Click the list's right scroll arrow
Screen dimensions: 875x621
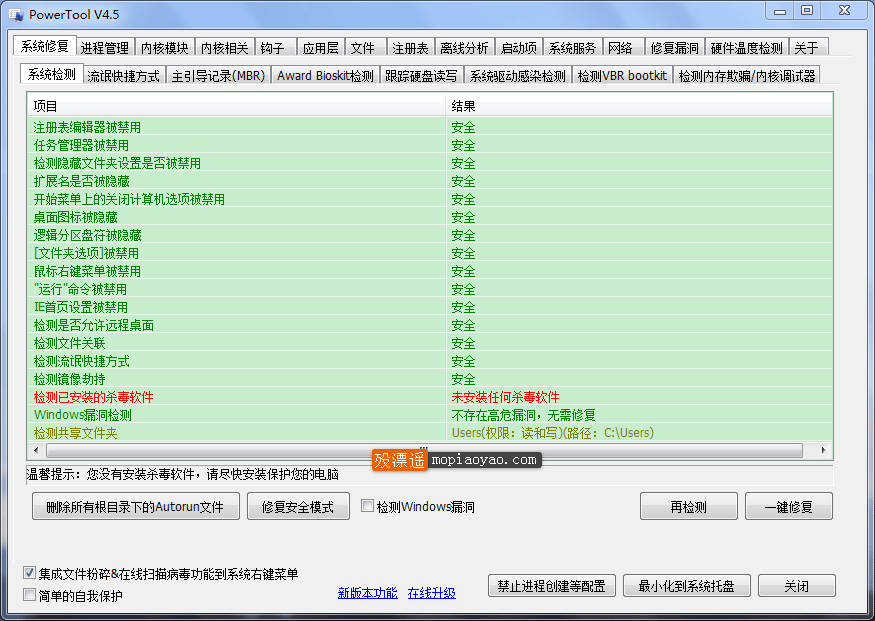pos(823,450)
